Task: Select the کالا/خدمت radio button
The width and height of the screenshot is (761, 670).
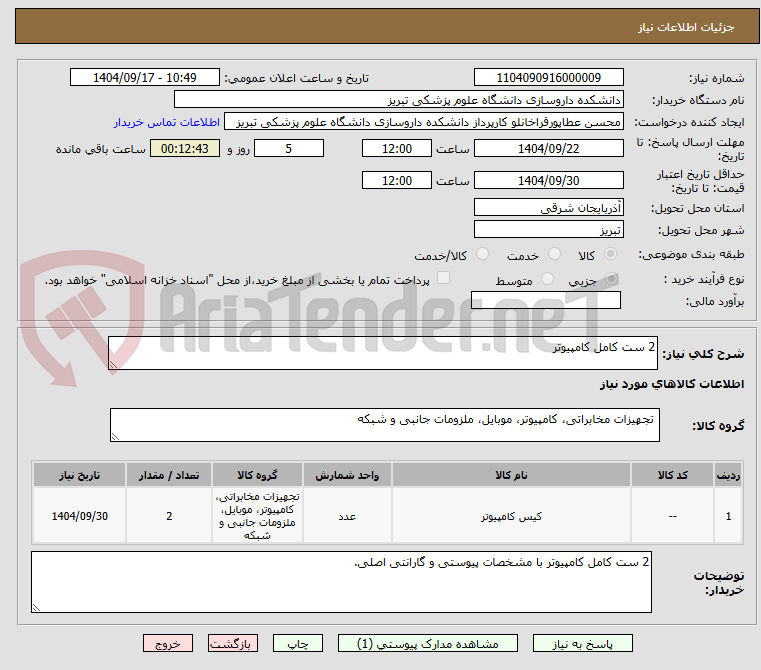Action: click(482, 253)
